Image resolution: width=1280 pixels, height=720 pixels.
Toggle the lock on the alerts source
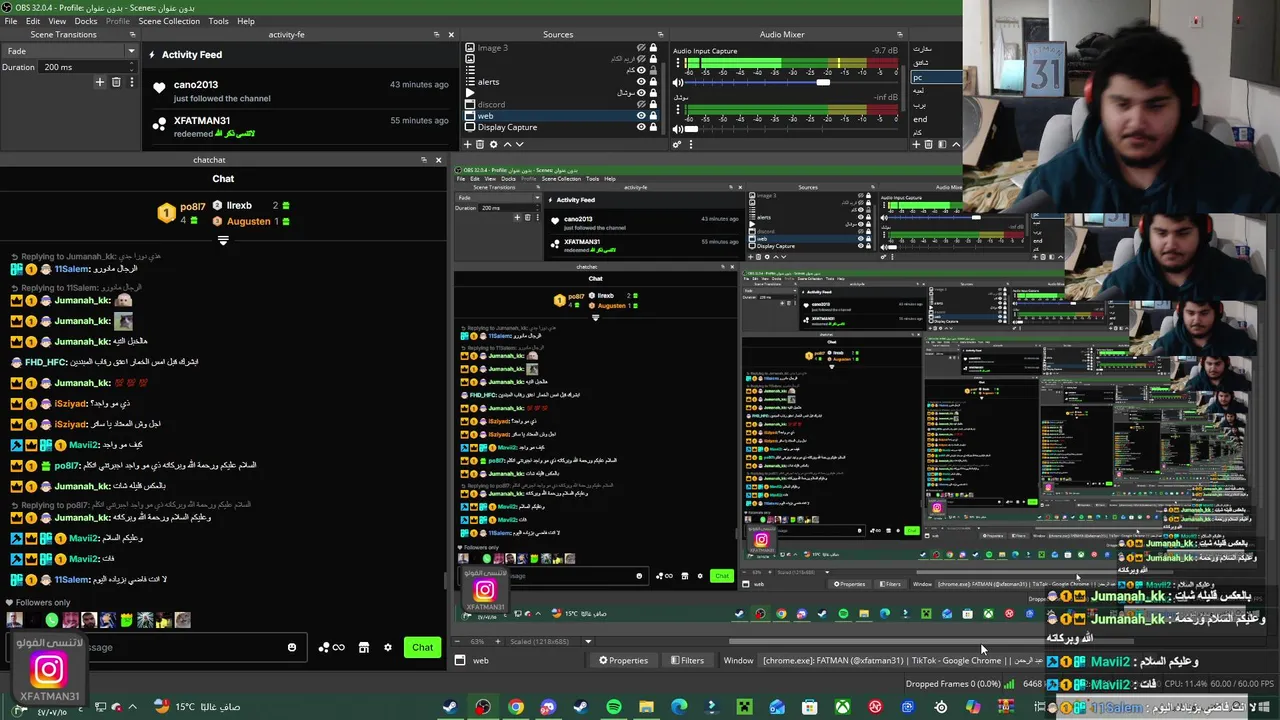point(654,81)
